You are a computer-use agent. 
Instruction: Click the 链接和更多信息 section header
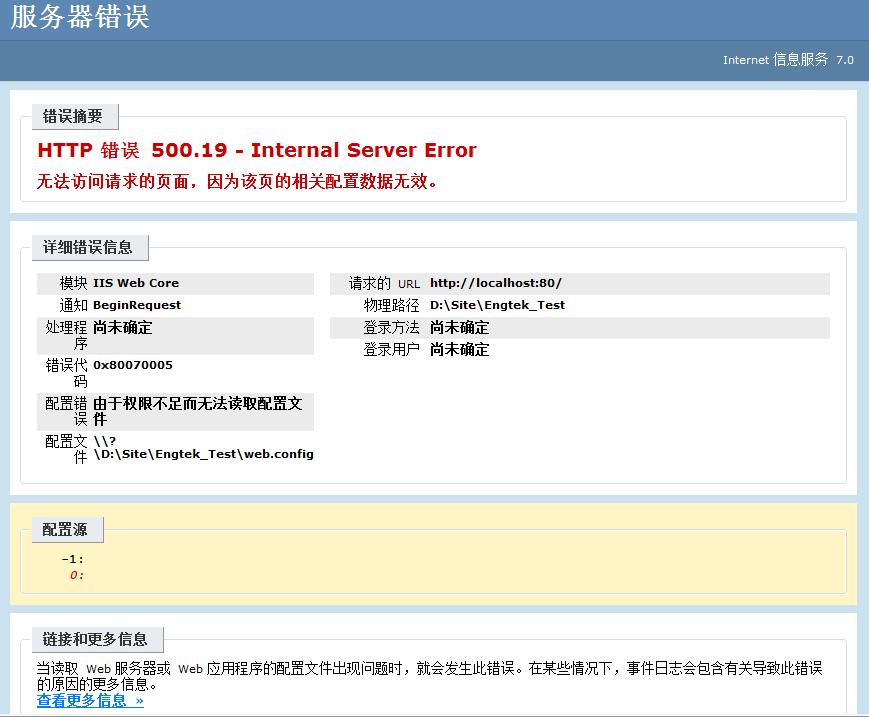(x=96, y=639)
